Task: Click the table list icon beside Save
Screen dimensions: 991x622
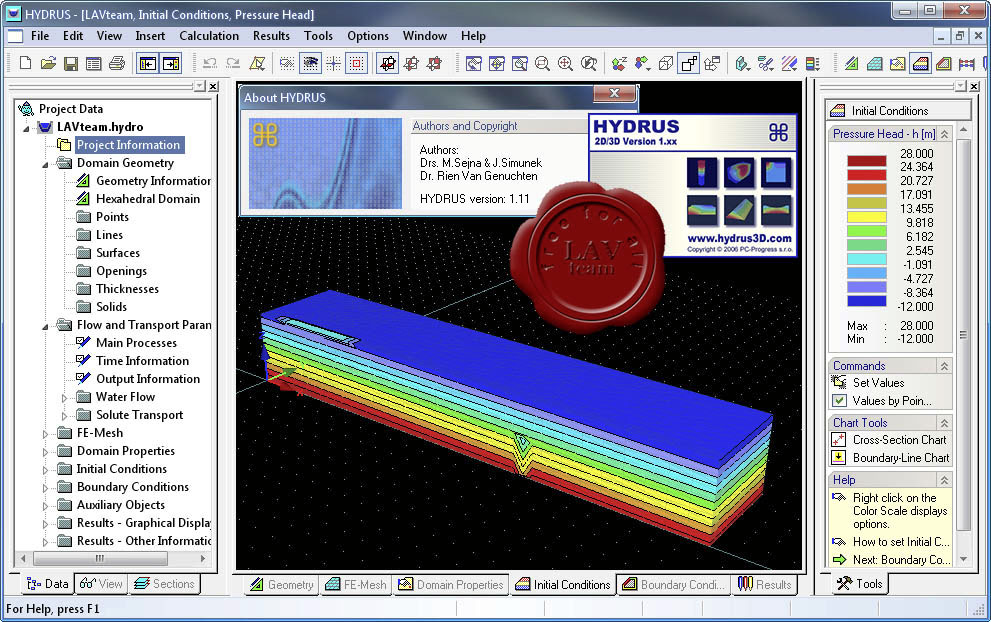Action: pos(94,63)
